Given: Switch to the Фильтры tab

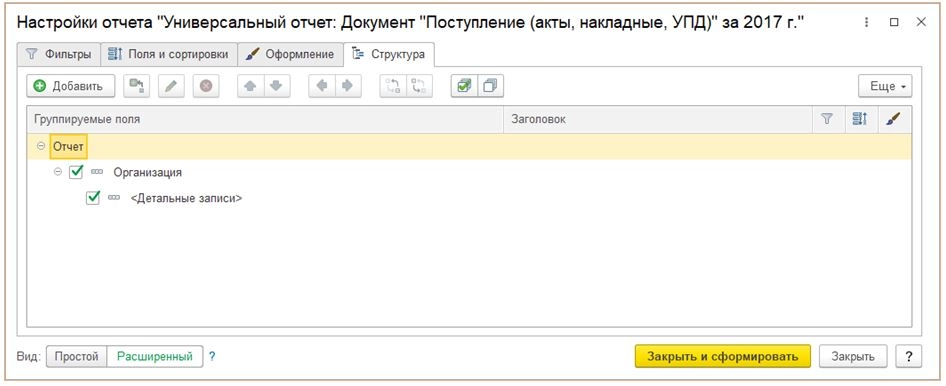Looking at the screenshot, I should [59, 54].
